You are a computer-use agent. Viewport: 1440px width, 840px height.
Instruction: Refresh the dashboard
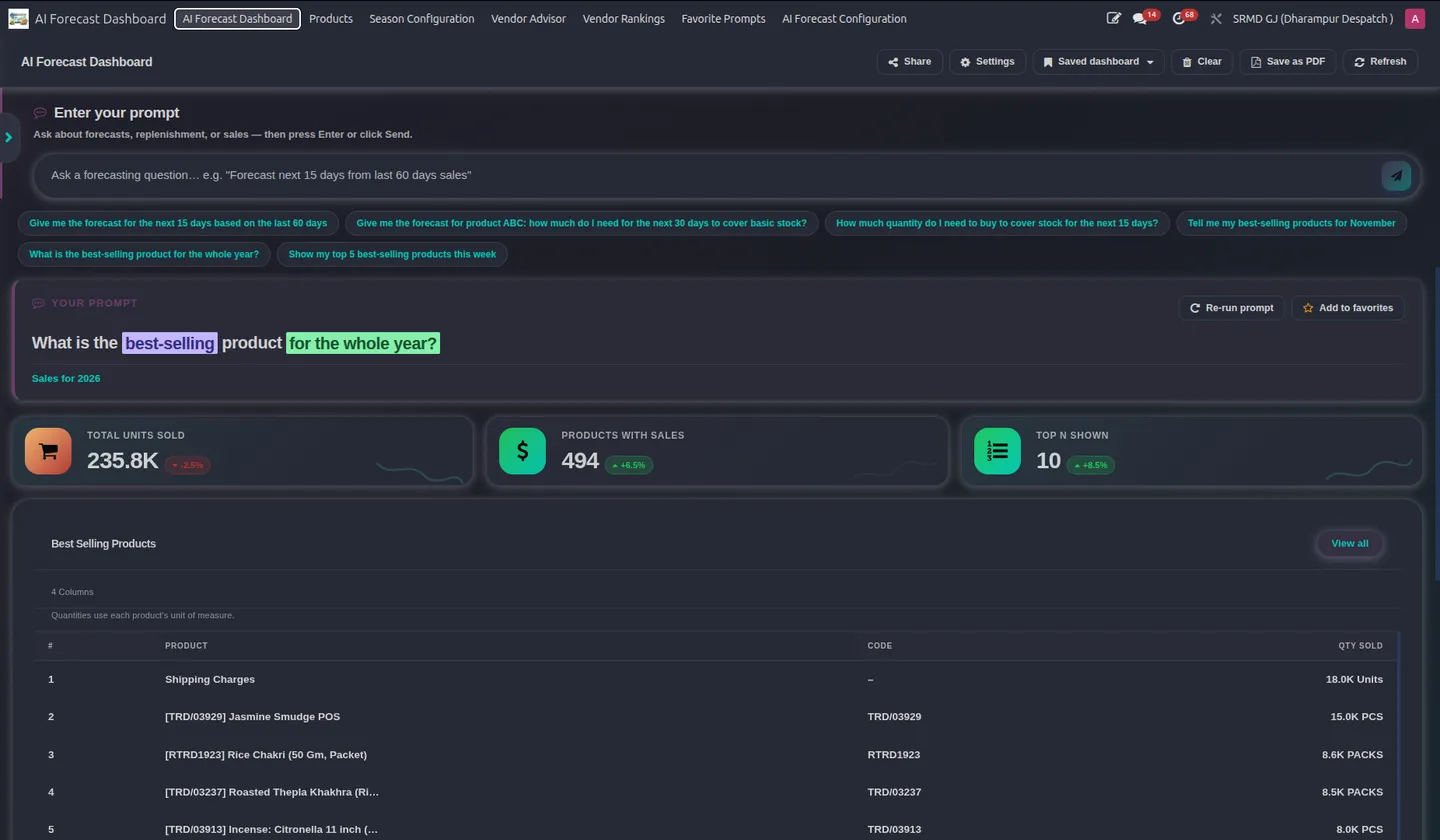click(x=1380, y=62)
